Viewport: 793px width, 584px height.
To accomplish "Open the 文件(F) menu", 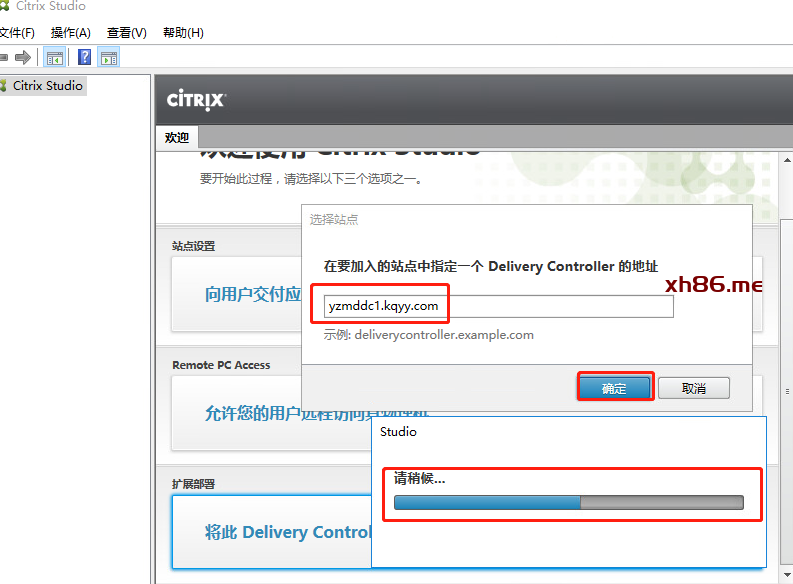I will coord(16,33).
